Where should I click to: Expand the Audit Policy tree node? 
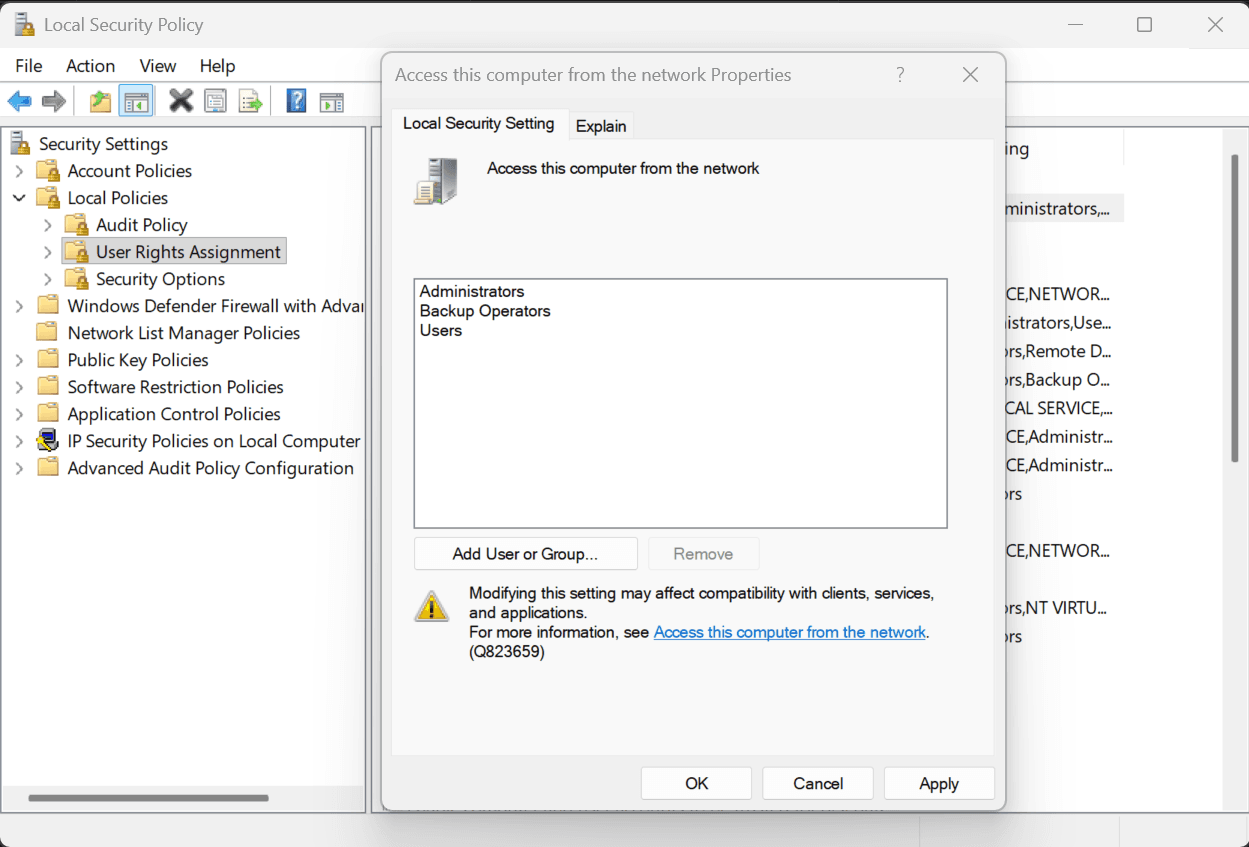[47, 224]
